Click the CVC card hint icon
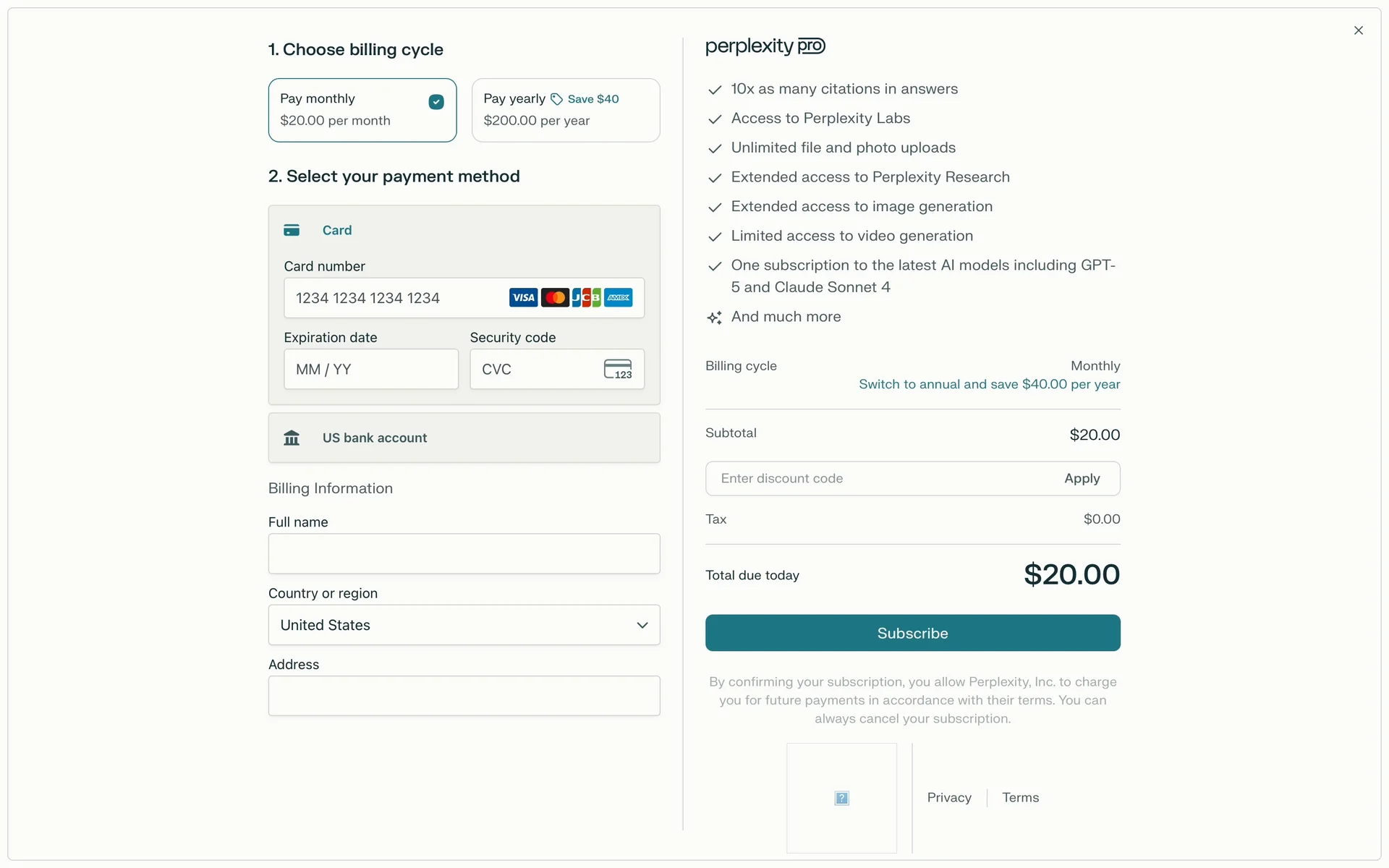Screen dimensions: 1389x868 [618, 369]
